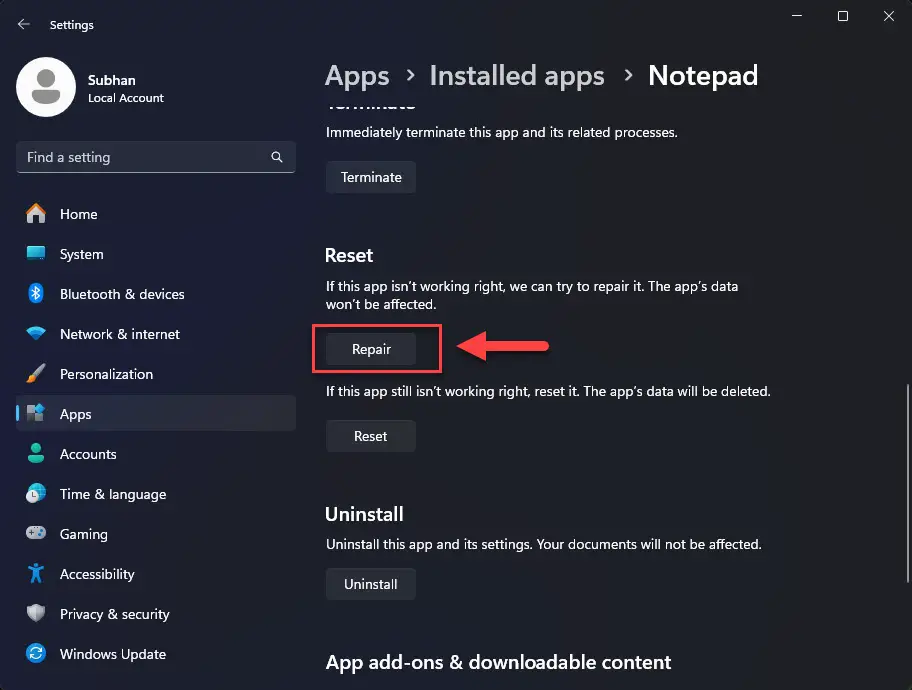The width and height of the screenshot is (912, 690).
Task: Close the Settings window
Action: click(889, 16)
